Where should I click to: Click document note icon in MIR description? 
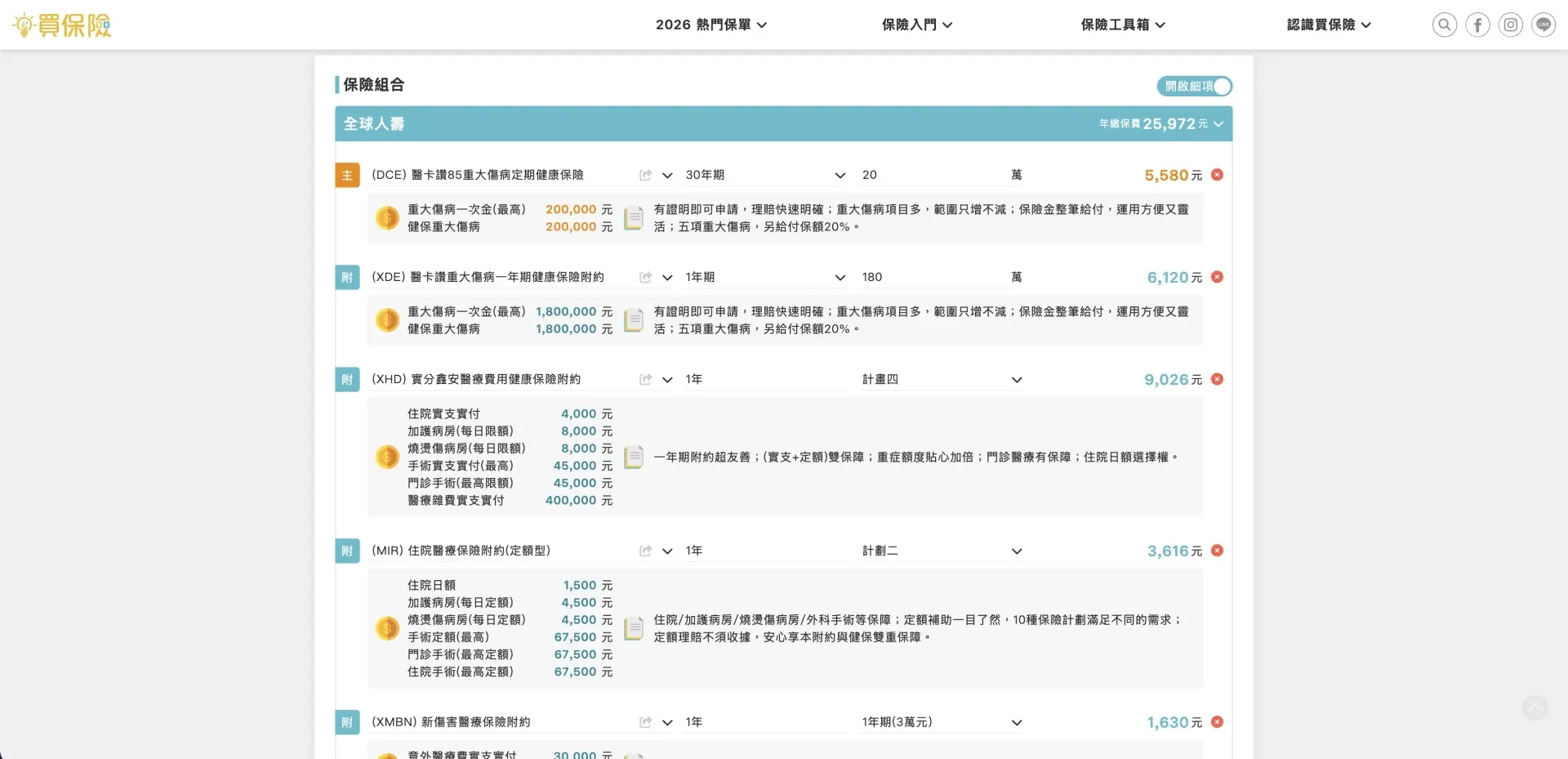tap(634, 628)
